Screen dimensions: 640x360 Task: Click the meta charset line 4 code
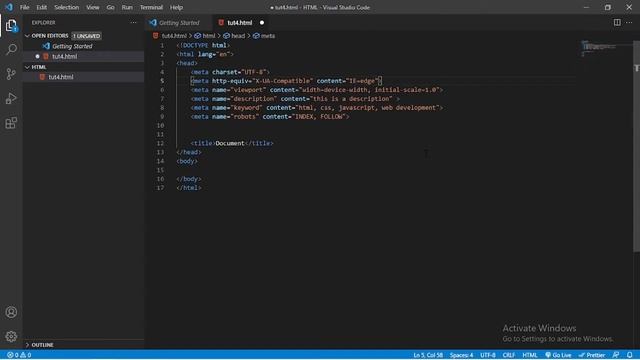[x=230, y=72]
